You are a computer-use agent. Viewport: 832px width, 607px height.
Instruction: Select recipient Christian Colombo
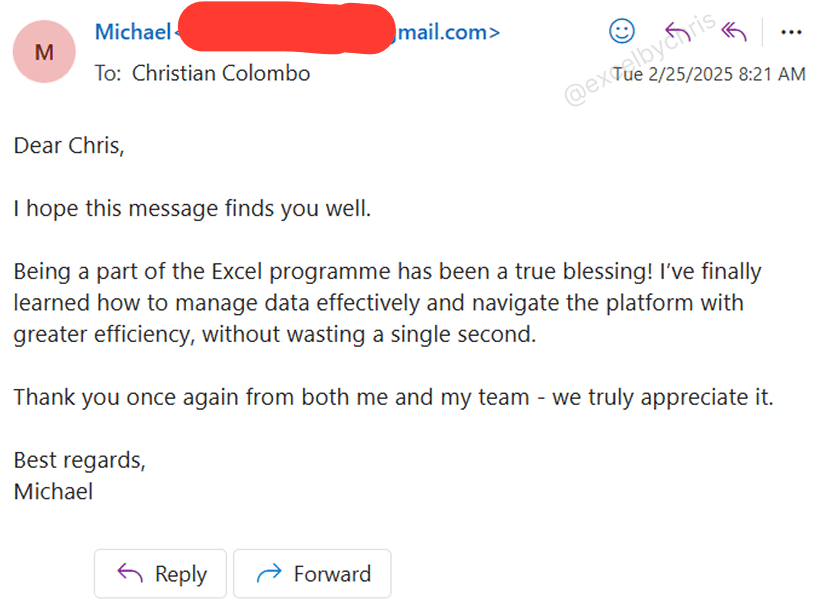221,73
